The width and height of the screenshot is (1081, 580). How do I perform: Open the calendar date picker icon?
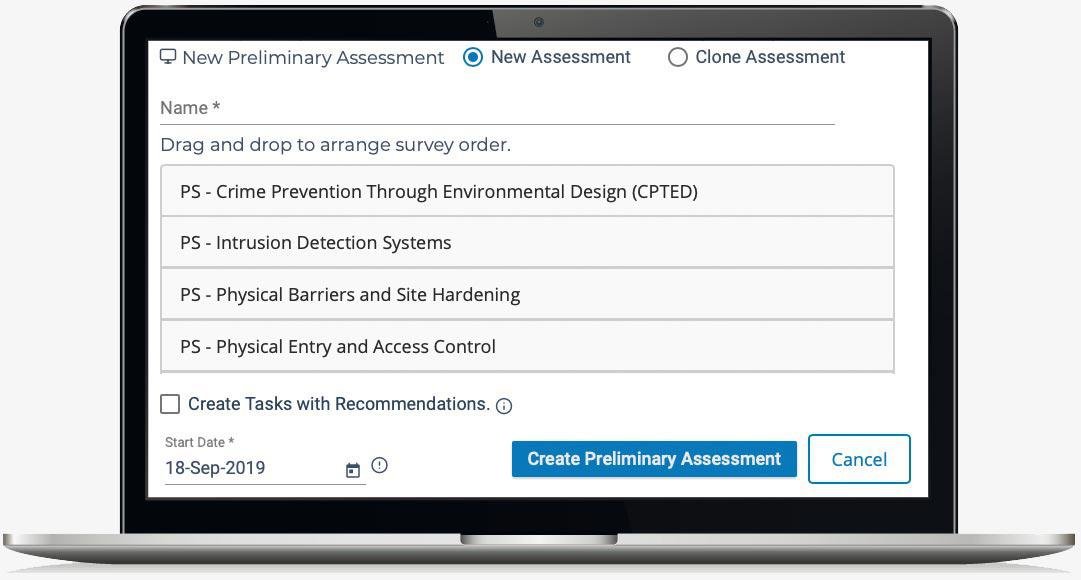pos(353,470)
